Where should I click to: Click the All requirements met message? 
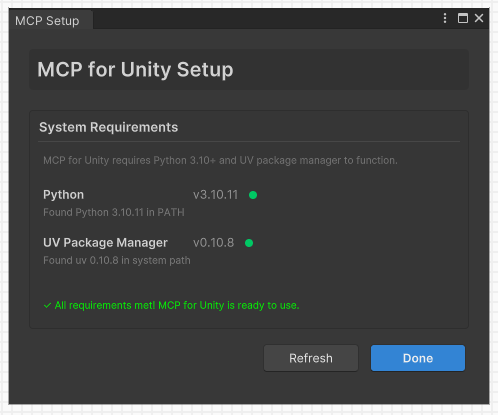[177, 305]
